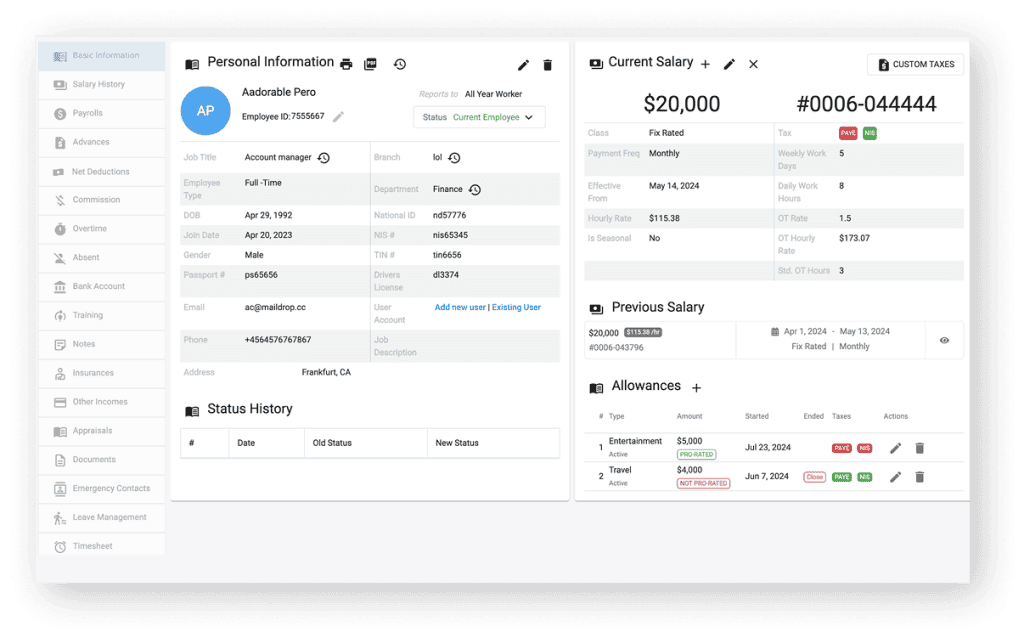View Department history icon
The image size is (1024, 638).
[475, 189]
